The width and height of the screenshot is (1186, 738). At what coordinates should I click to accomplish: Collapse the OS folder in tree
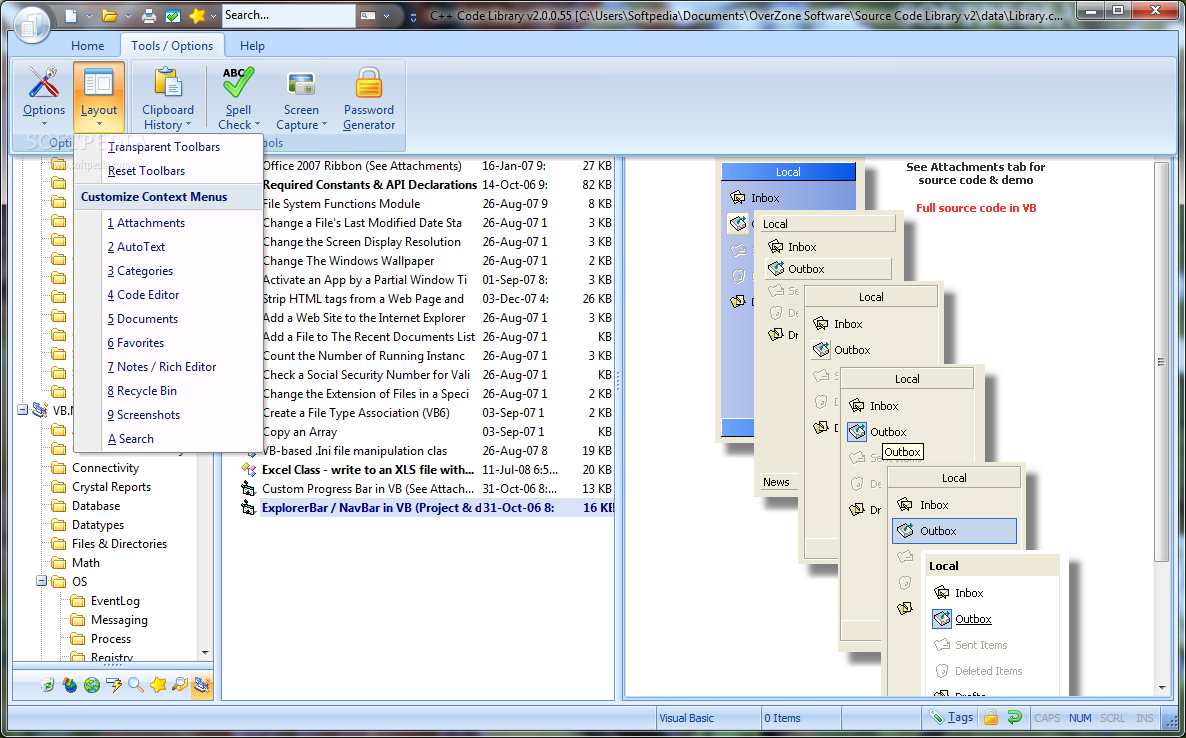tap(42, 581)
